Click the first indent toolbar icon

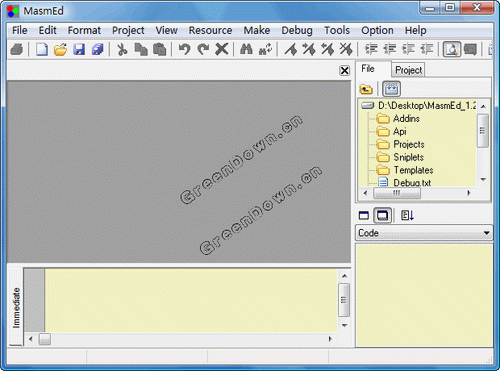pyautogui.click(x=371, y=50)
